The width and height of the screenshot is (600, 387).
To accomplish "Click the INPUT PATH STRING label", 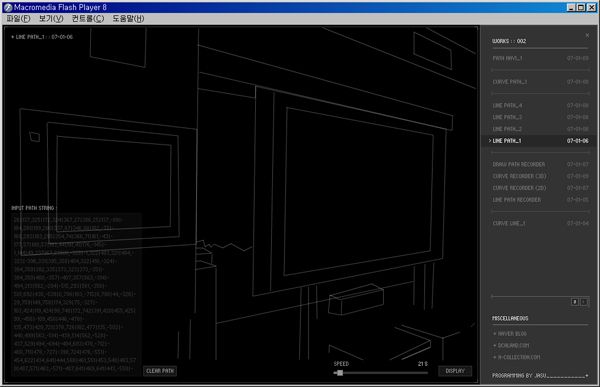I will click(x=33, y=208).
